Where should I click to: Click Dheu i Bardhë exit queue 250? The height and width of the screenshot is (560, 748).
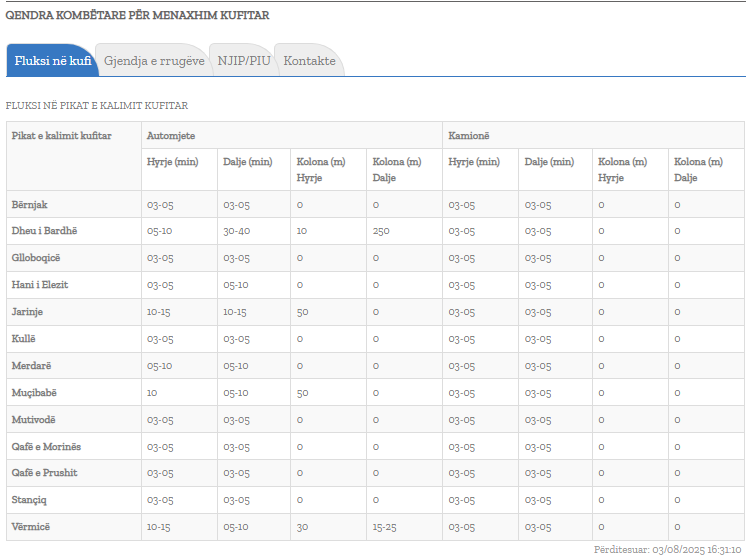[x=381, y=231]
